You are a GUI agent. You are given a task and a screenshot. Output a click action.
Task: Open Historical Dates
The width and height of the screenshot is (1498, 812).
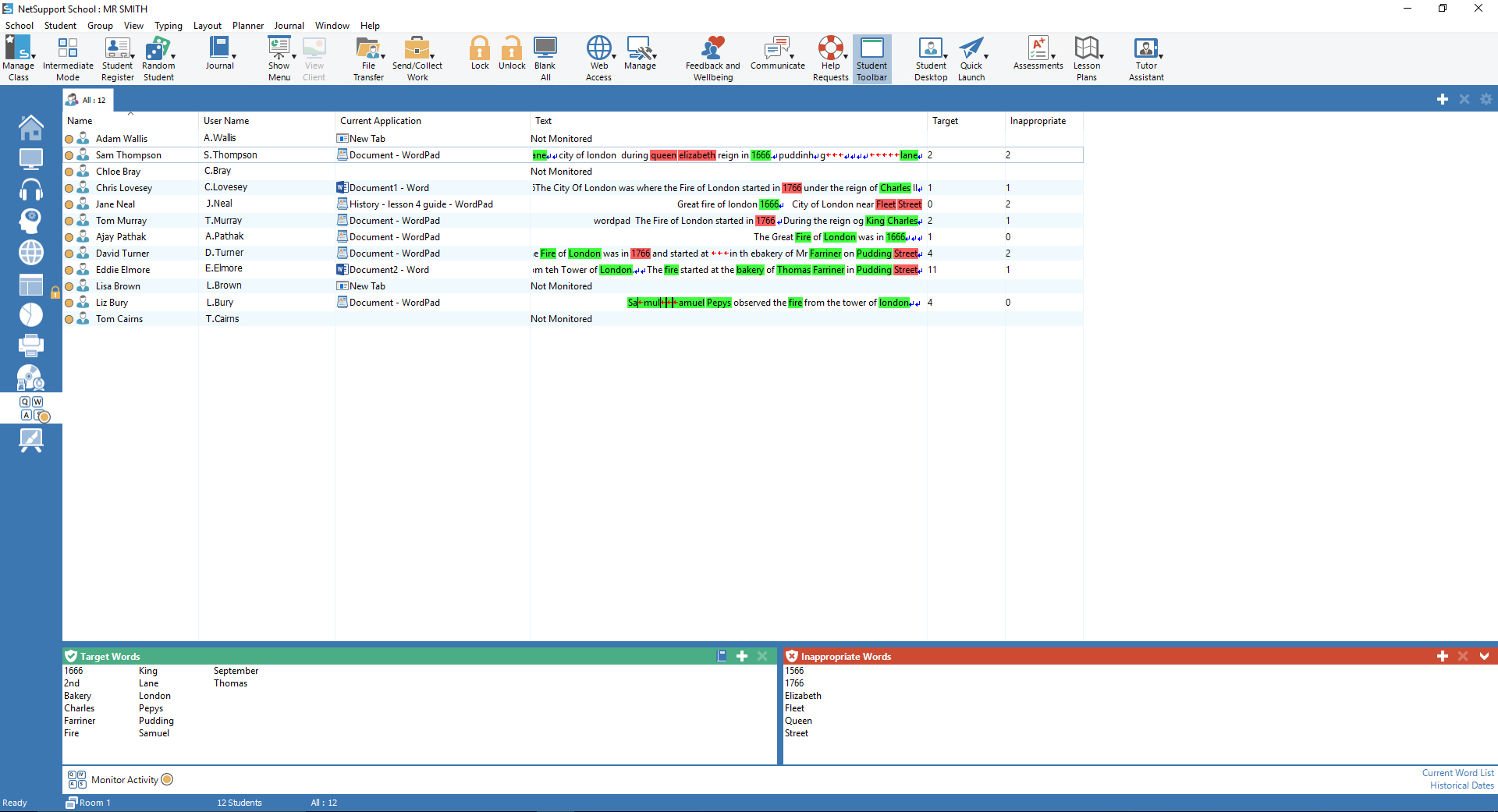point(1461,785)
